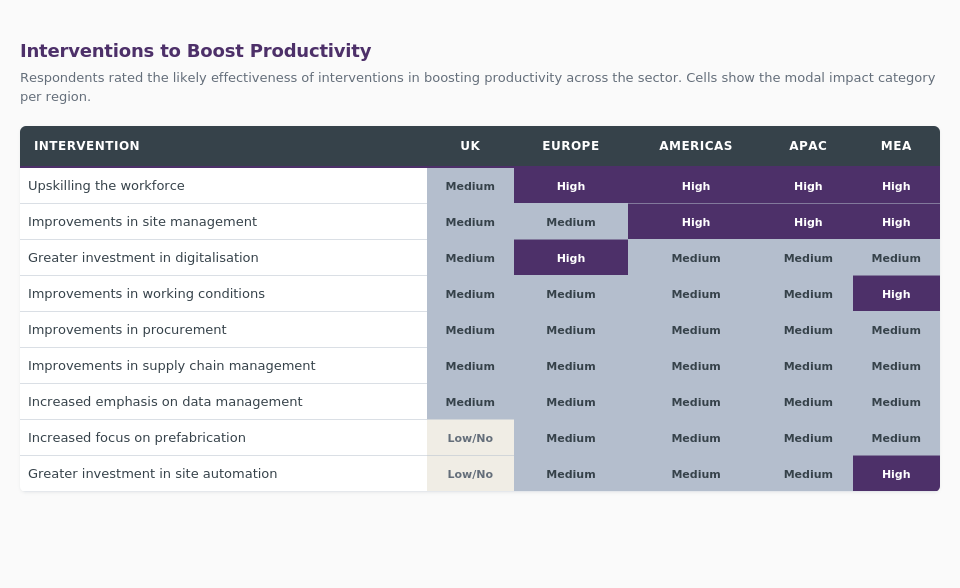Viewport: 960px width, 588px height.
Task: Click the APAC column header
Action: coord(808,146)
